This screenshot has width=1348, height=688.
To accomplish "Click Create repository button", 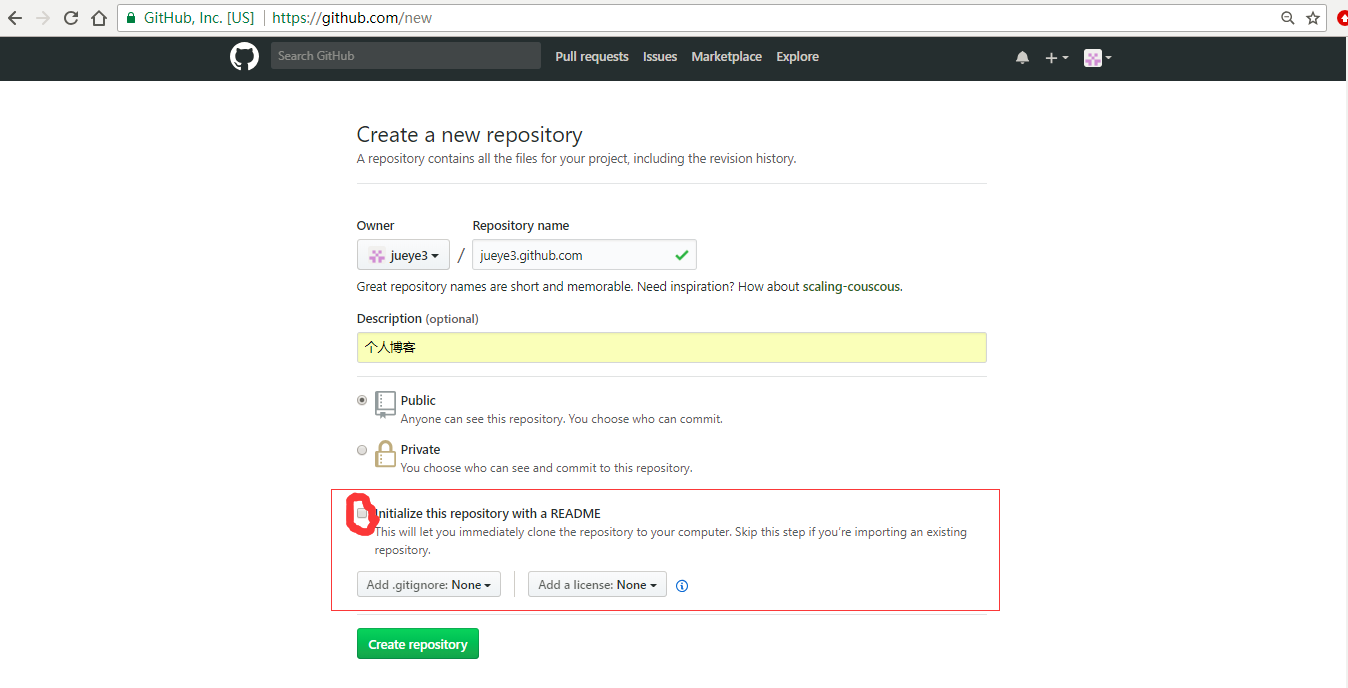I will tap(418, 644).
